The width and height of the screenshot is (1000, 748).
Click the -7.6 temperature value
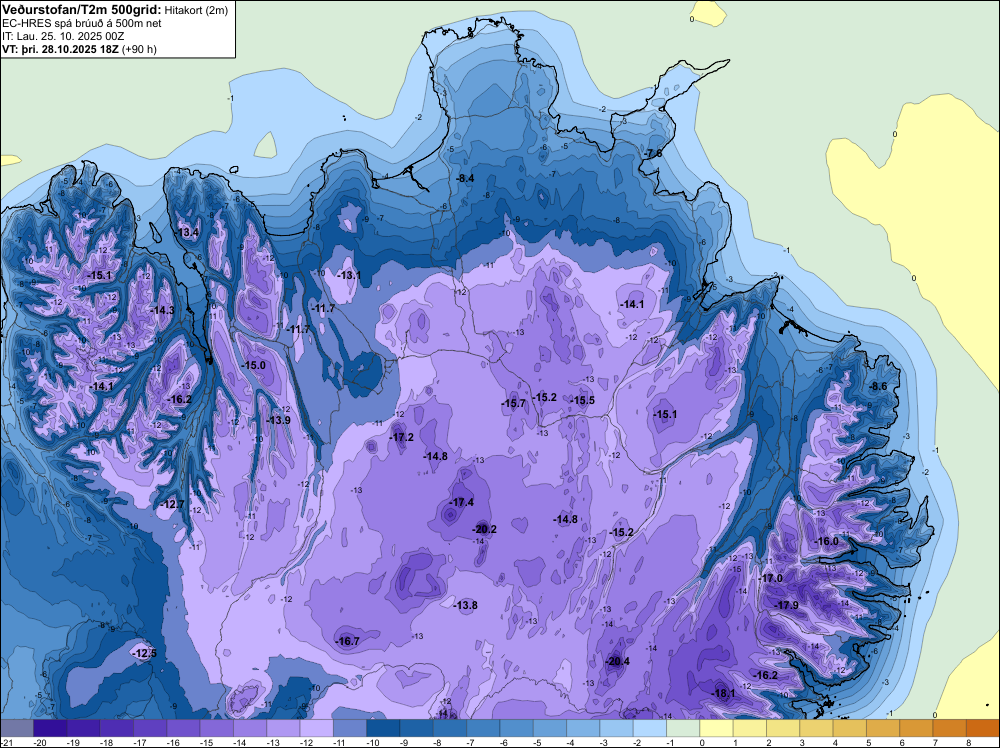[x=653, y=154]
